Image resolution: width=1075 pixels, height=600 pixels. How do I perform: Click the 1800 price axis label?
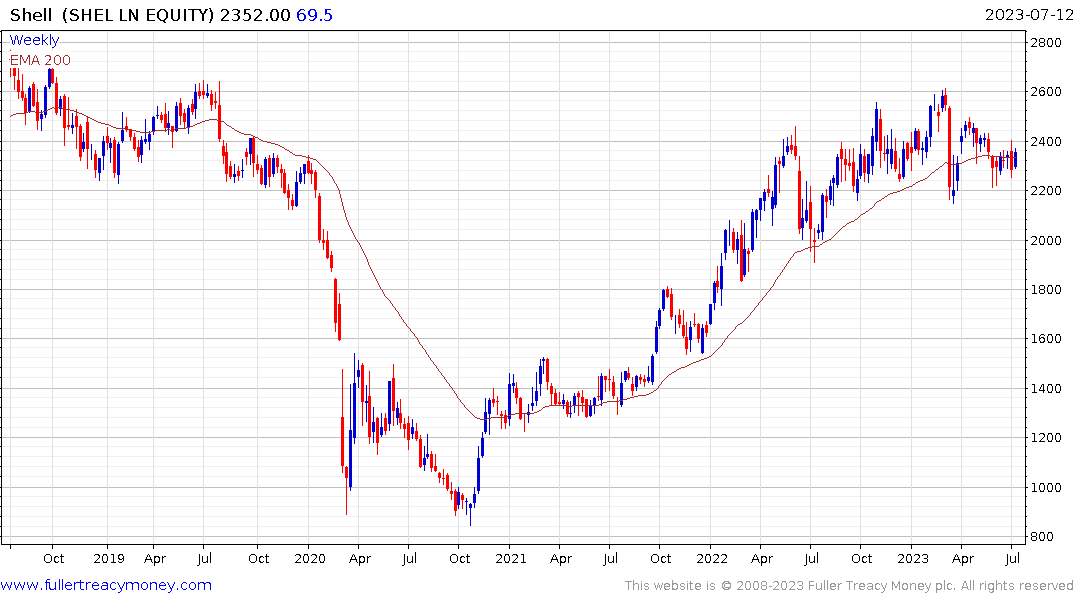(x=1046, y=289)
